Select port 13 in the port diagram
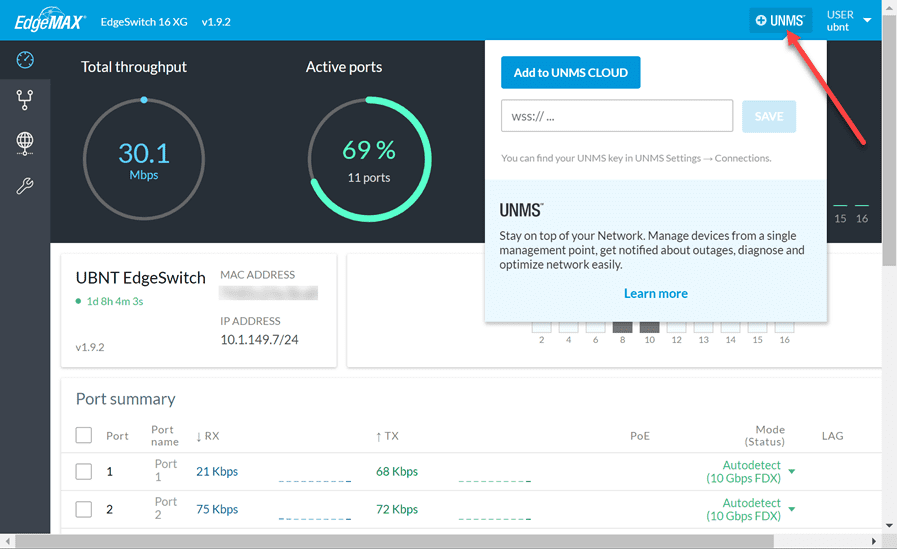 [x=703, y=328]
